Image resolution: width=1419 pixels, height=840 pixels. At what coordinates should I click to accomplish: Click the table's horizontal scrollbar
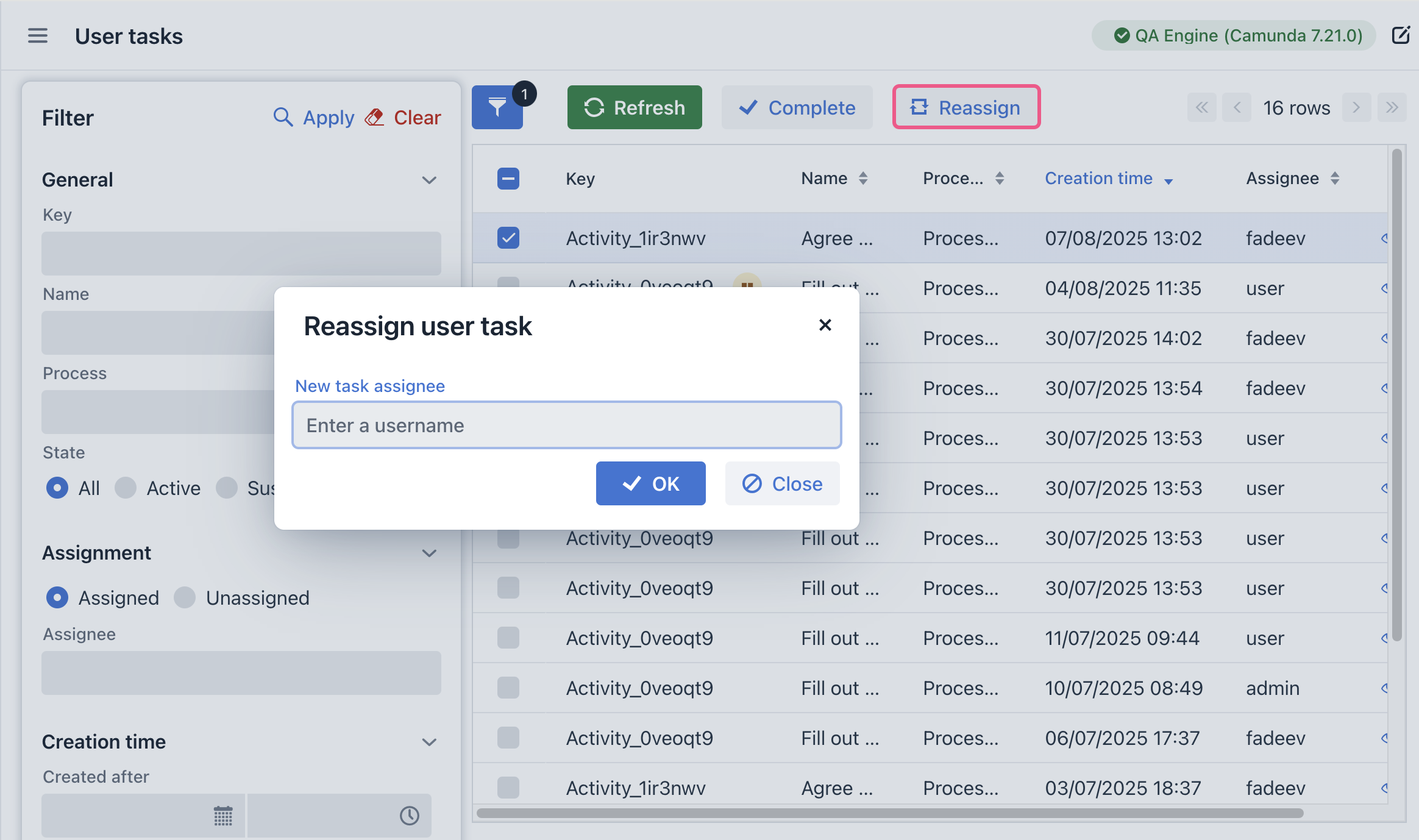pyautogui.click(x=890, y=813)
